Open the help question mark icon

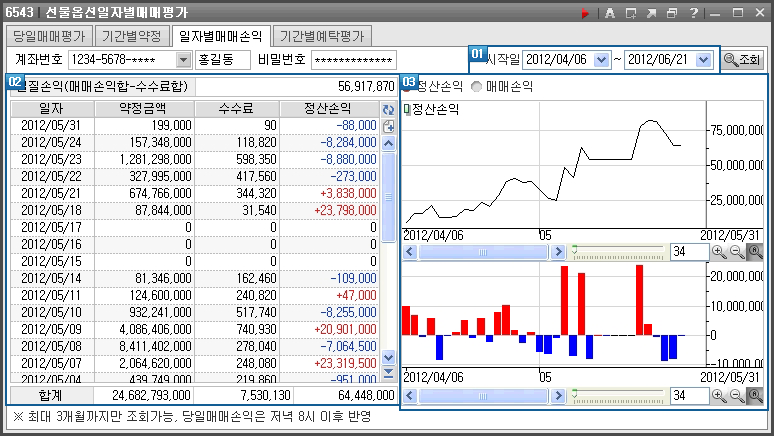[x=694, y=13]
